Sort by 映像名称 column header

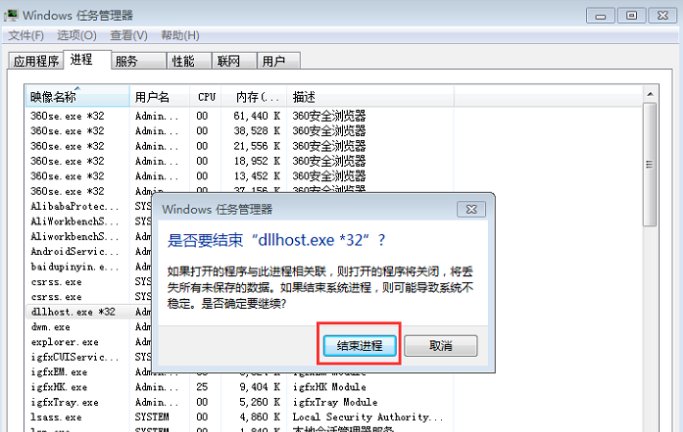tap(77, 97)
